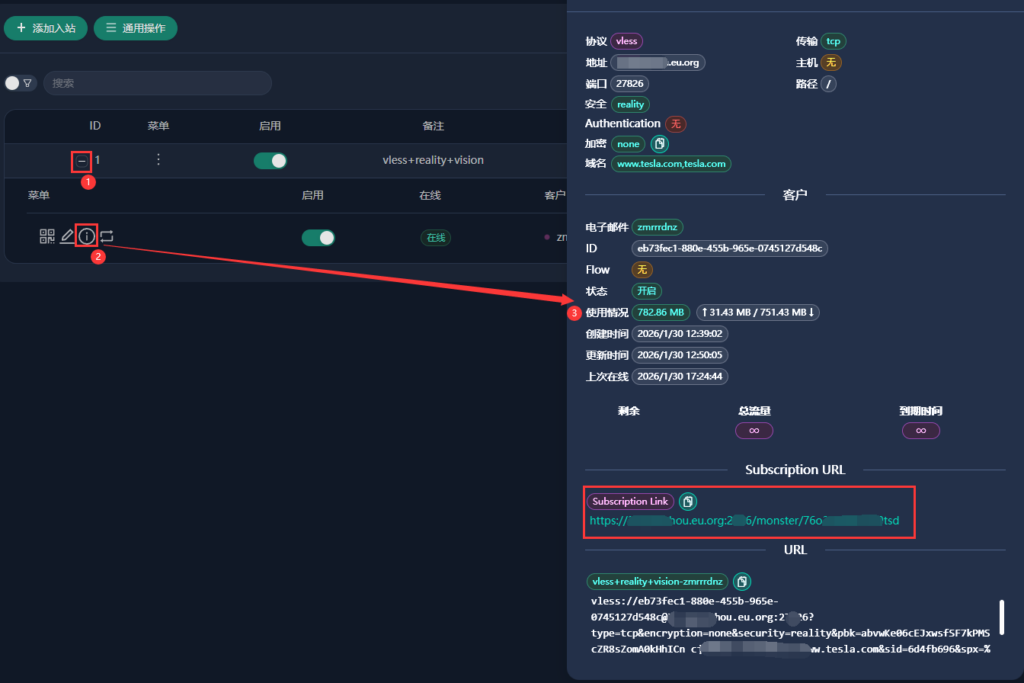Select the pencil edit icon in the menu row
This screenshot has height=683, width=1024.
coord(66,236)
